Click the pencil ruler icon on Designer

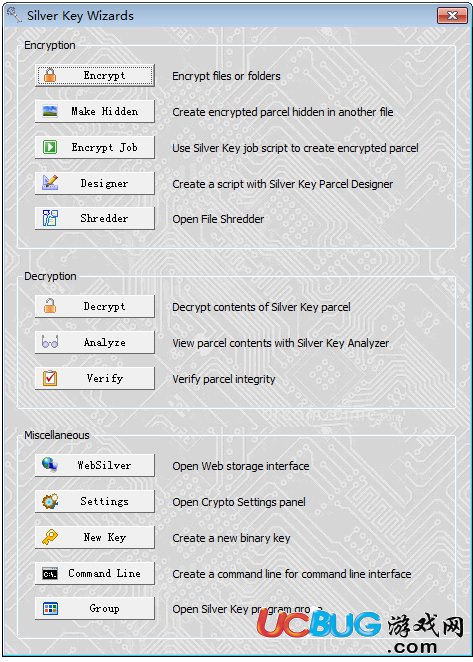click(x=50, y=183)
